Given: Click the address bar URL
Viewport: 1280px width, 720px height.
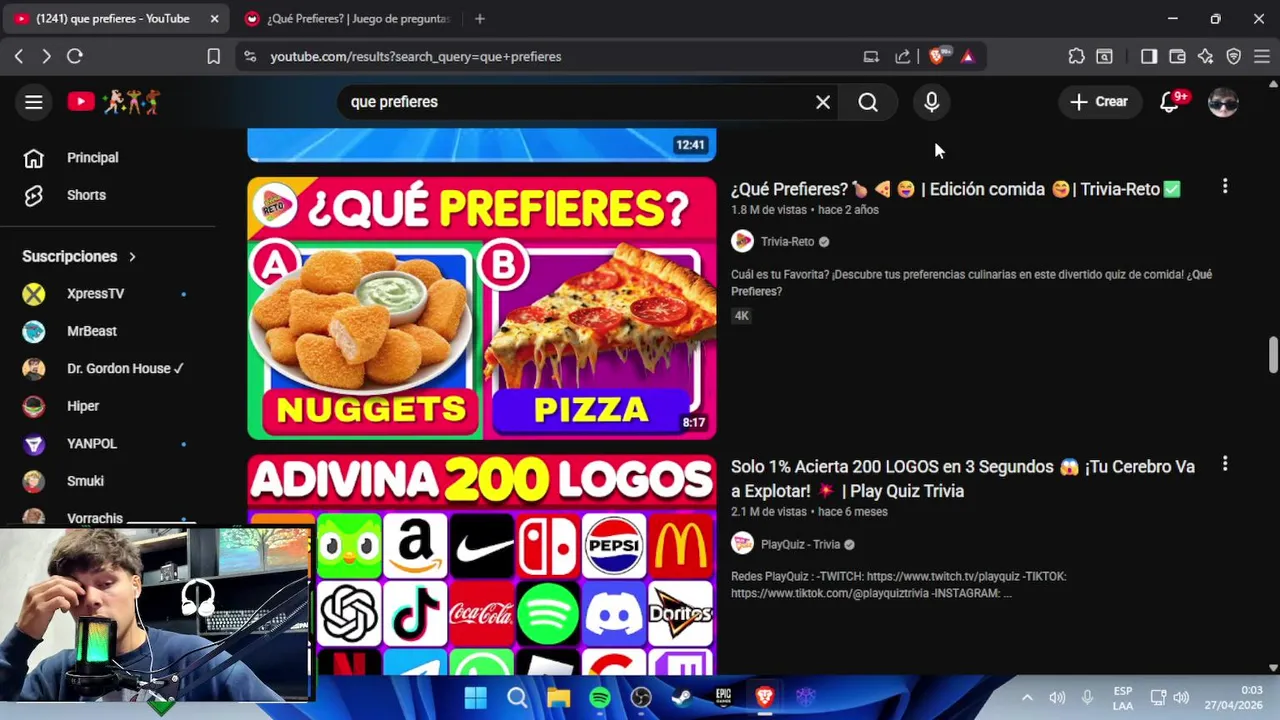Looking at the screenshot, I should coord(416,57).
